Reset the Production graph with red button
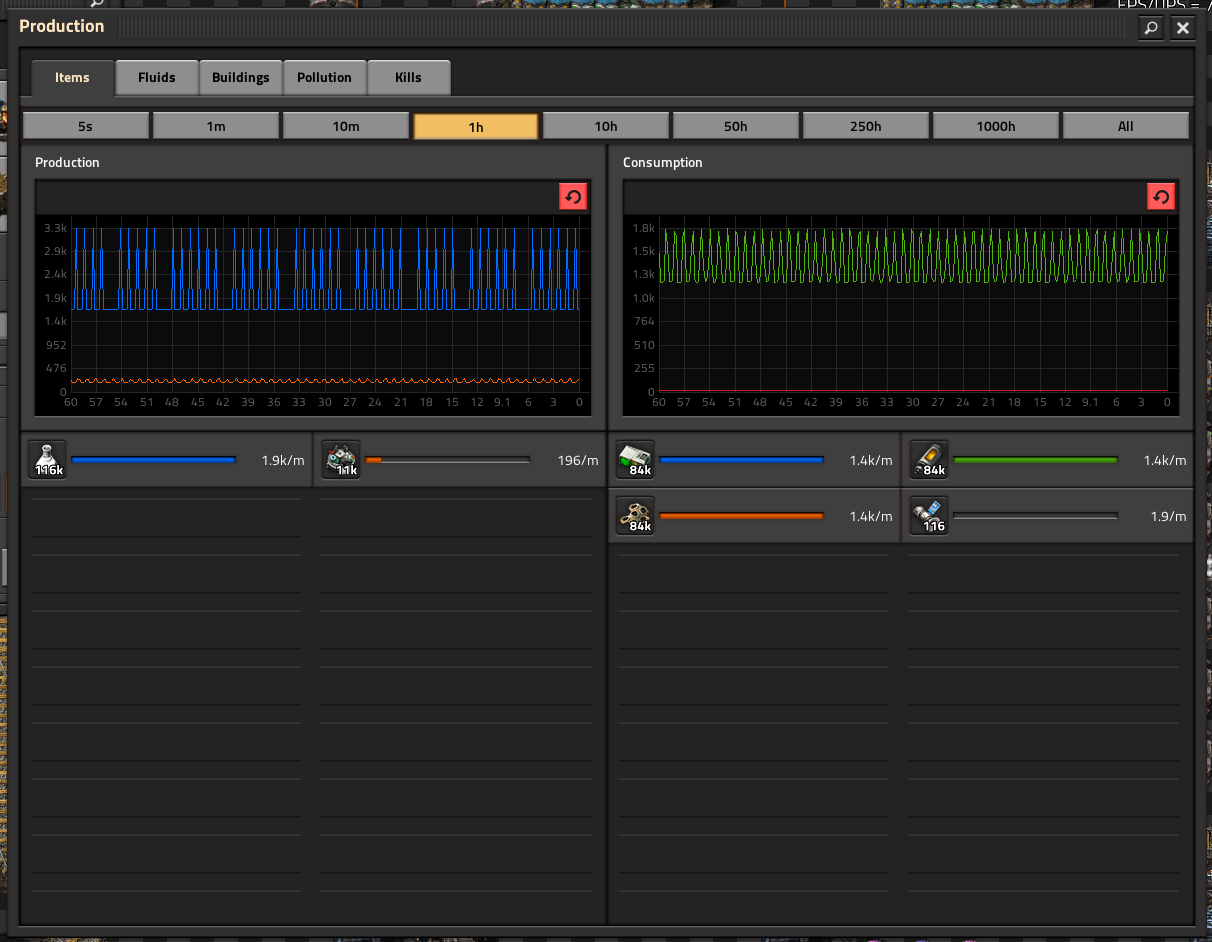The image size is (1212, 942). (x=573, y=197)
